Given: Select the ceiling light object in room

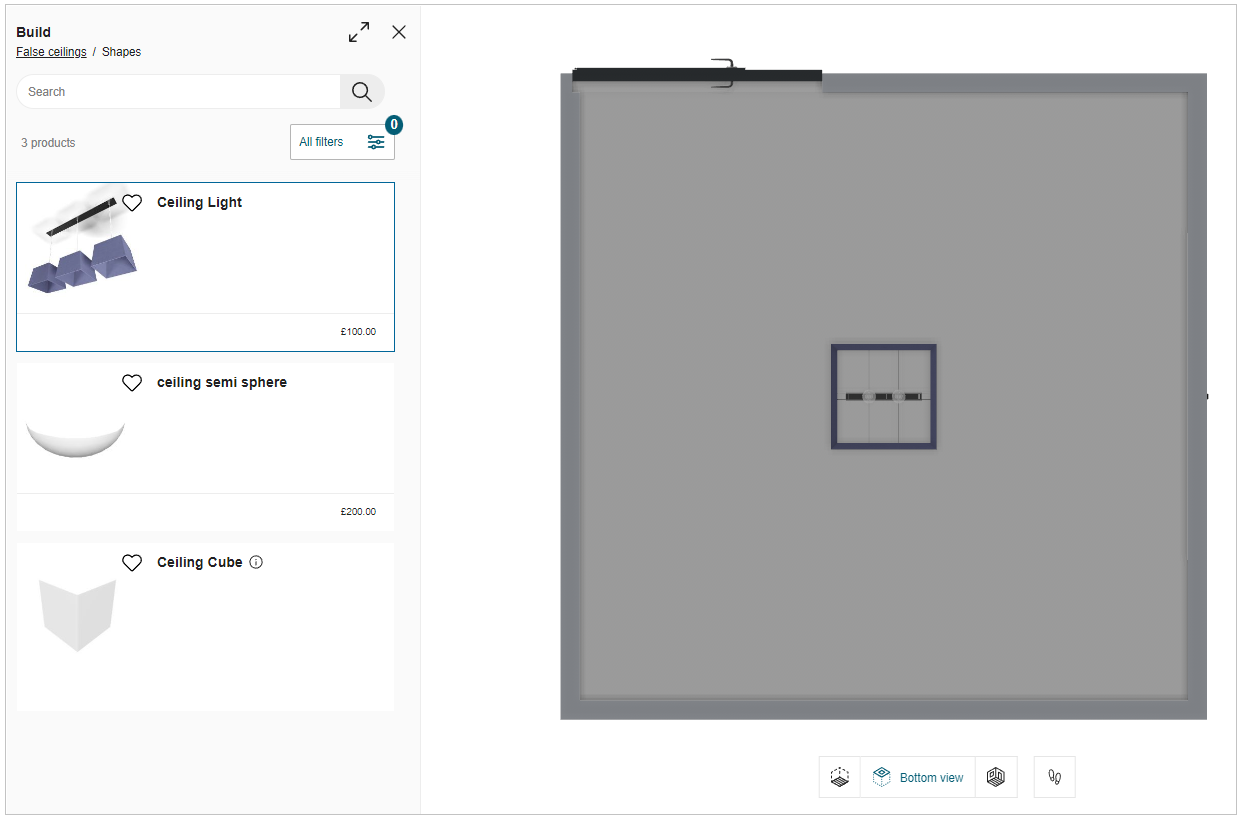Looking at the screenshot, I should (x=883, y=397).
